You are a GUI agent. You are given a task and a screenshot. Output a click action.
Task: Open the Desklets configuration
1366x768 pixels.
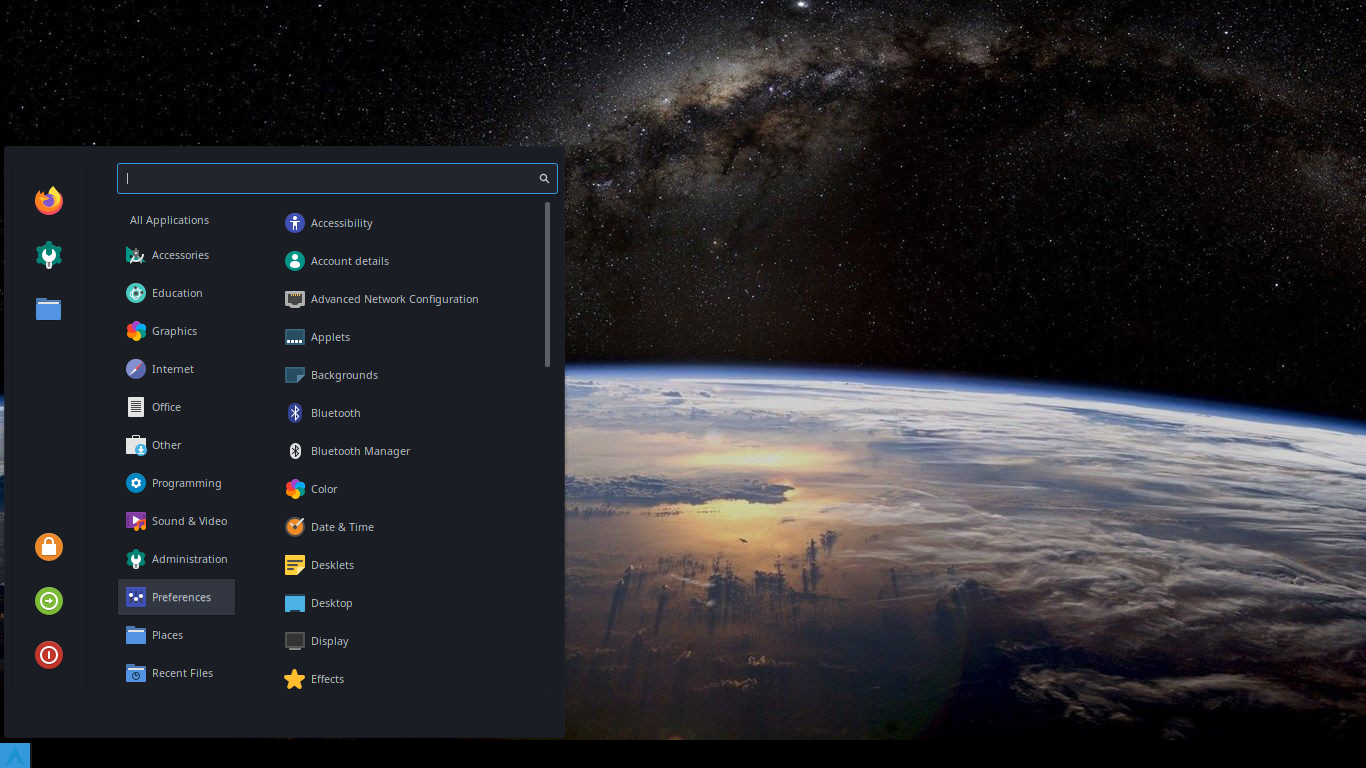pos(332,565)
